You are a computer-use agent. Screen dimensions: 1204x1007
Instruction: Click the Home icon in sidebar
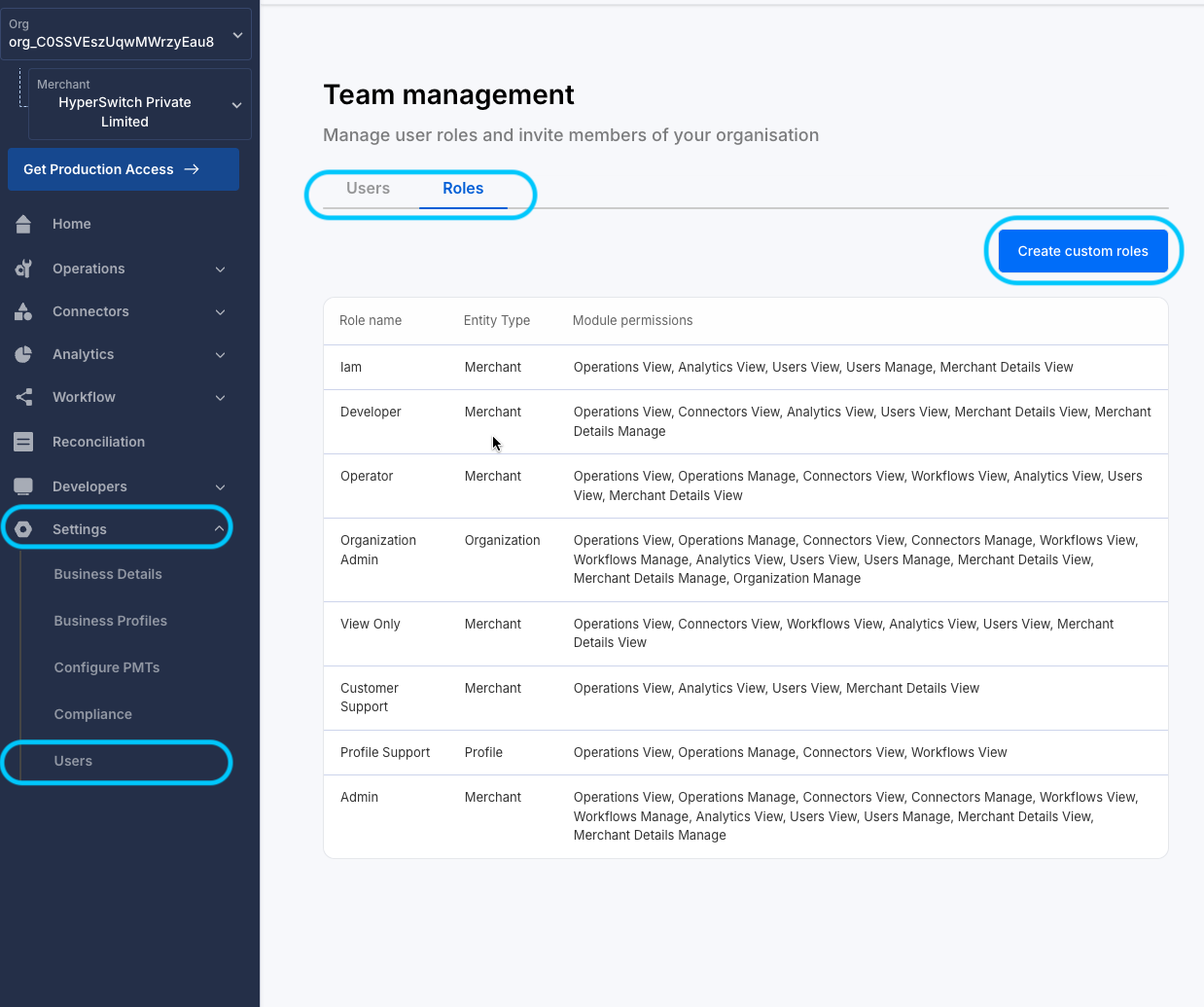(23, 224)
